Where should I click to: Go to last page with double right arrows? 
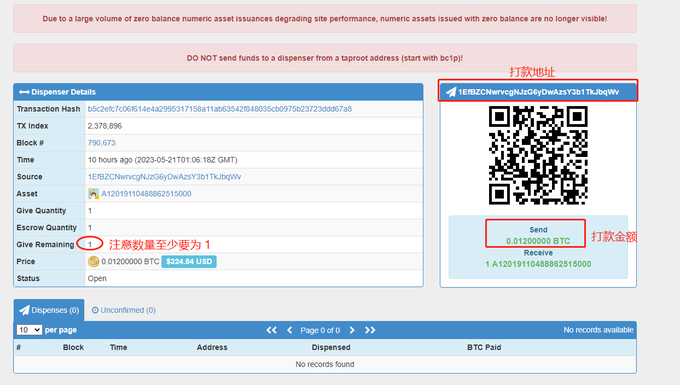(x=370, y=330)
